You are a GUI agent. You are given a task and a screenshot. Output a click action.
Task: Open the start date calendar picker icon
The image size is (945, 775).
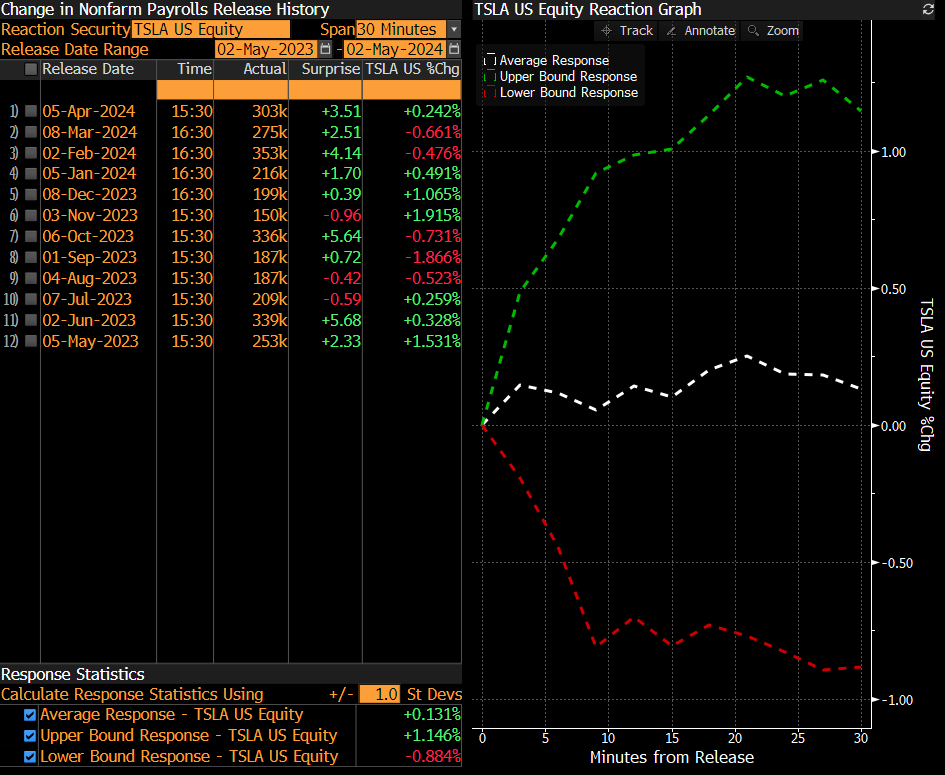pos(325,49)
